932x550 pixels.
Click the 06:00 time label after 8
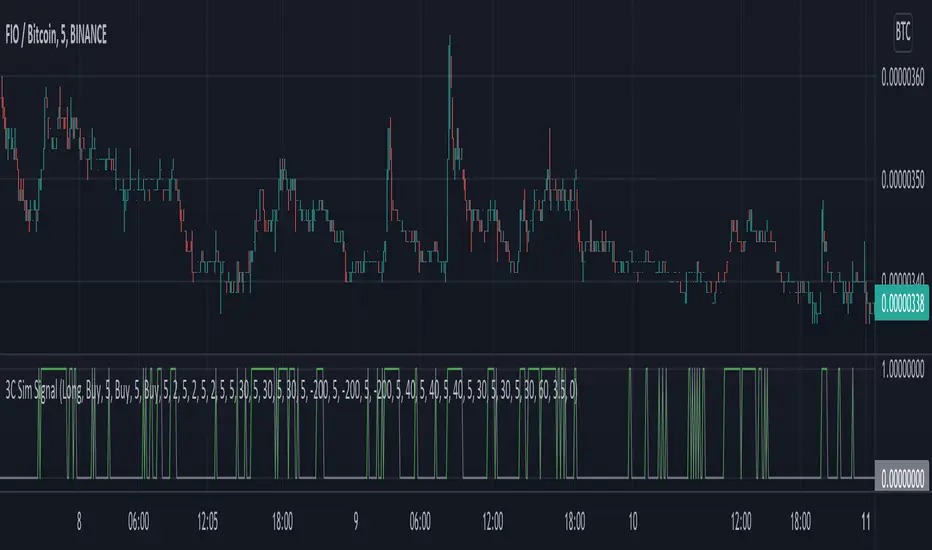(138, 521)
